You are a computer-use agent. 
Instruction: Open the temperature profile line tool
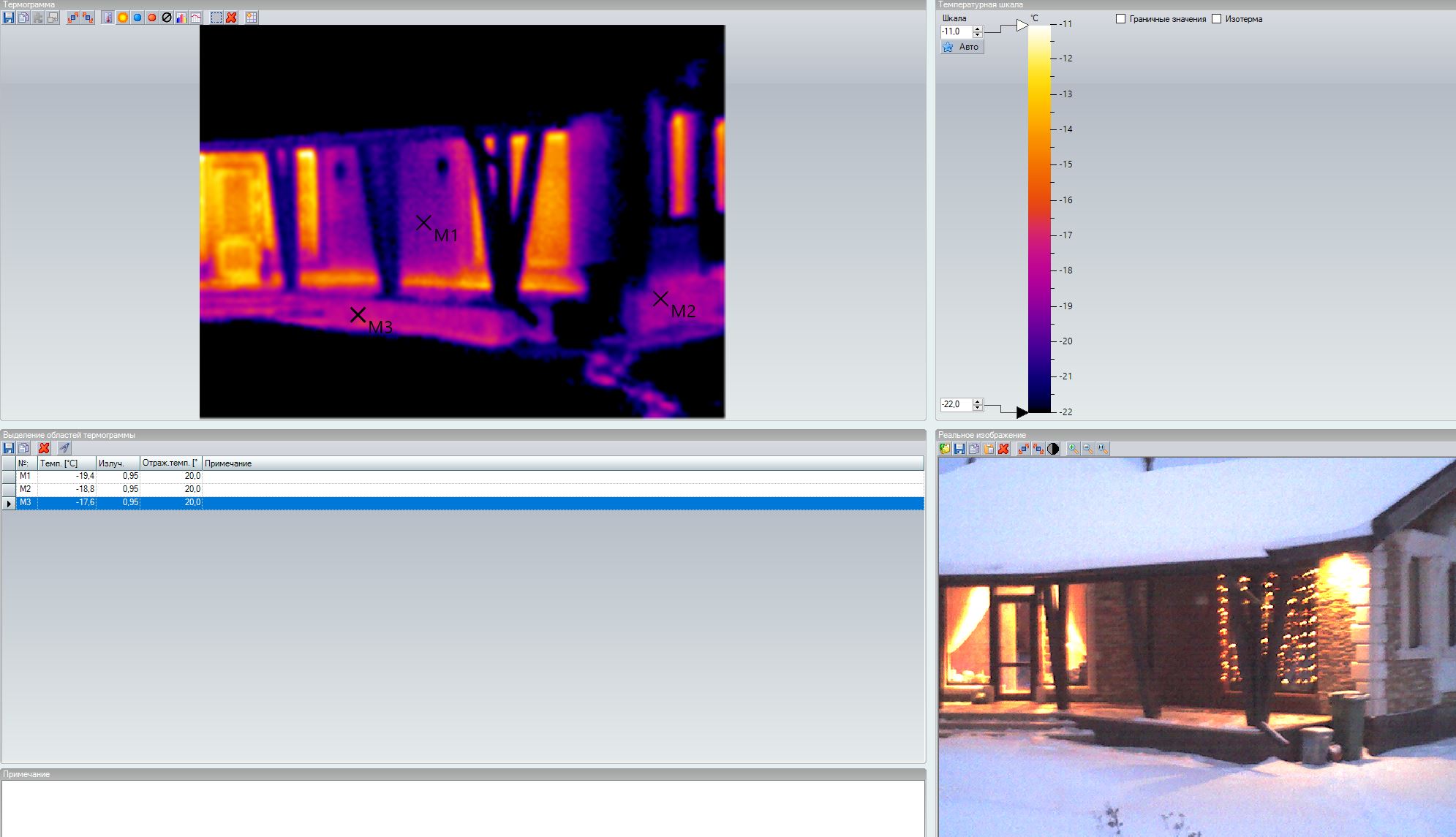pos(196,18)
